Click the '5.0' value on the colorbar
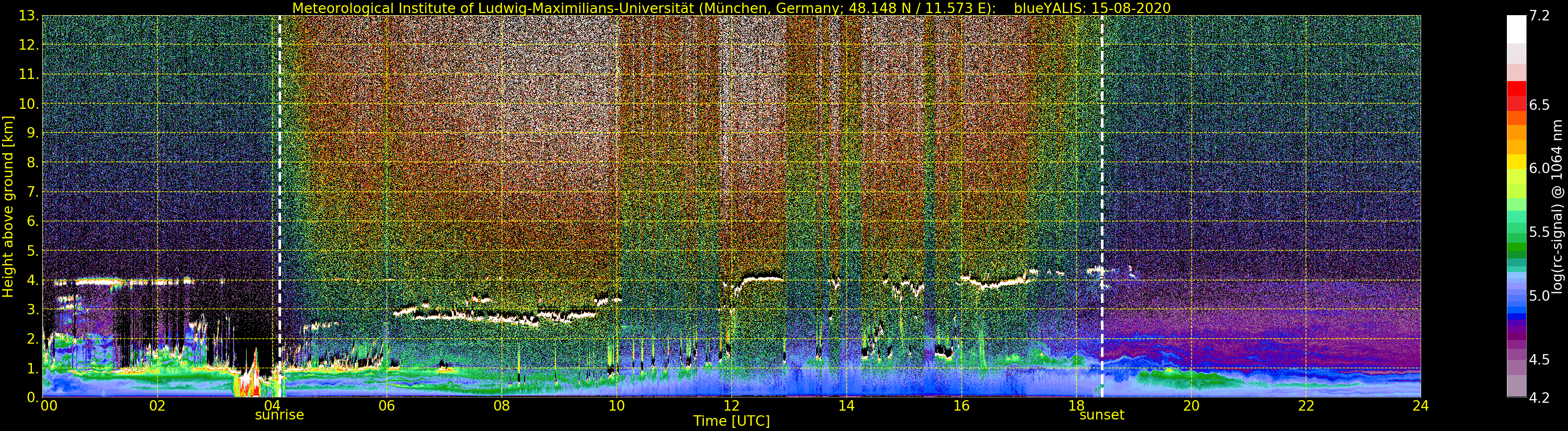 tap(1539, 296)
